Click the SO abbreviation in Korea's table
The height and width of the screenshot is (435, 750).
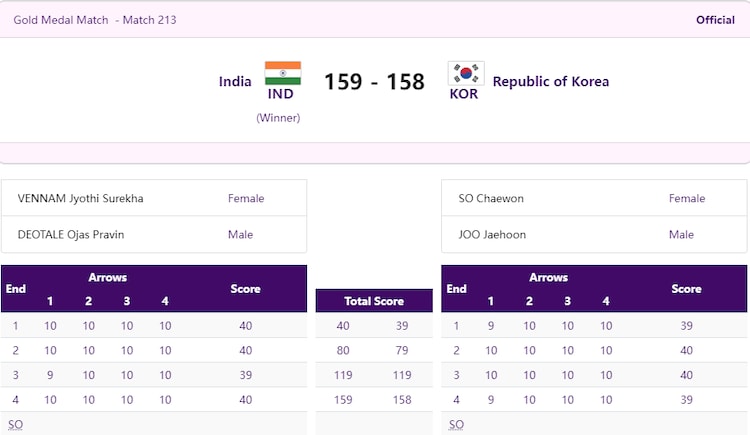click(456, 424)
